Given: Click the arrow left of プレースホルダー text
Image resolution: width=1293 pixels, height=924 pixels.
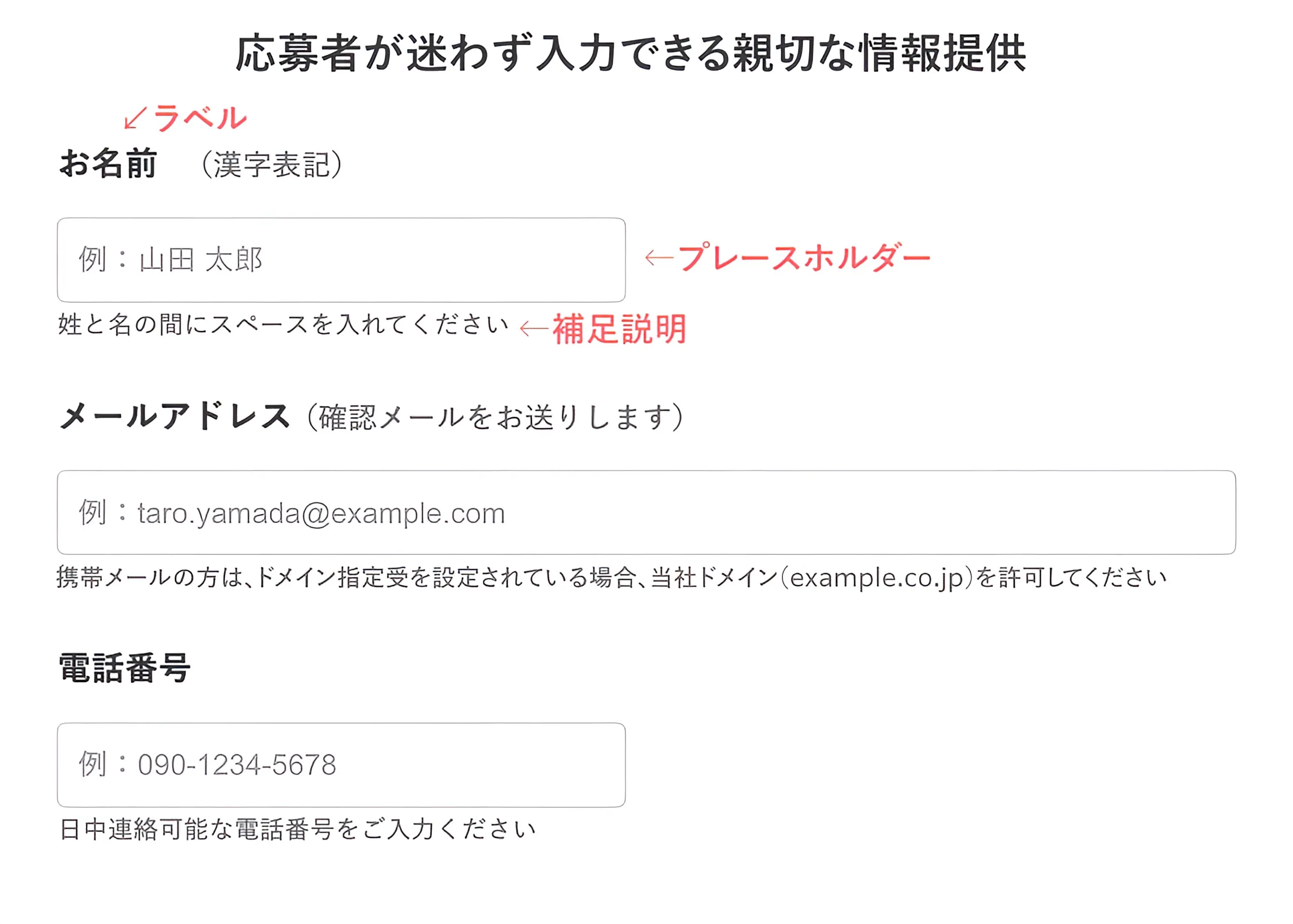Looking at the screenshot, I should (659, 258).
